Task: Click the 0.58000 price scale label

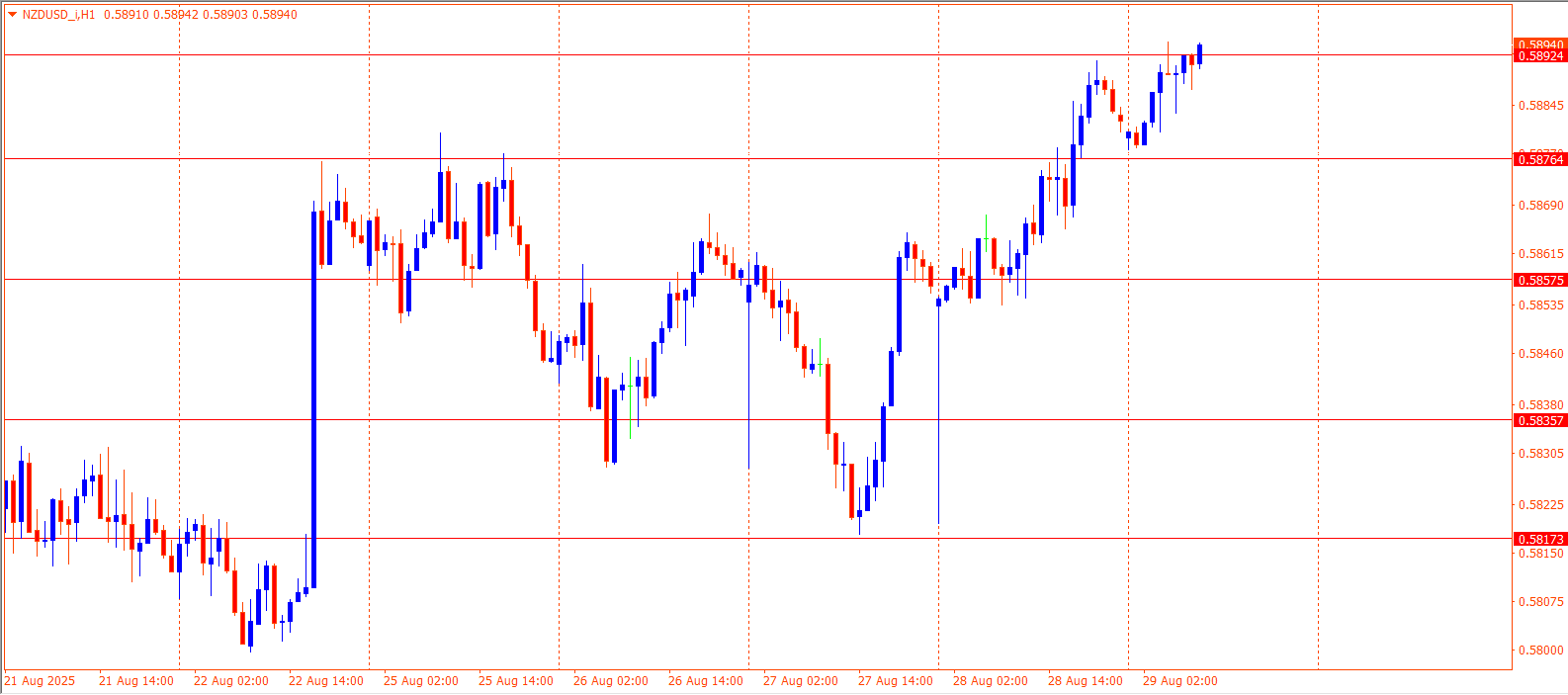Action: click(1540, 651)
